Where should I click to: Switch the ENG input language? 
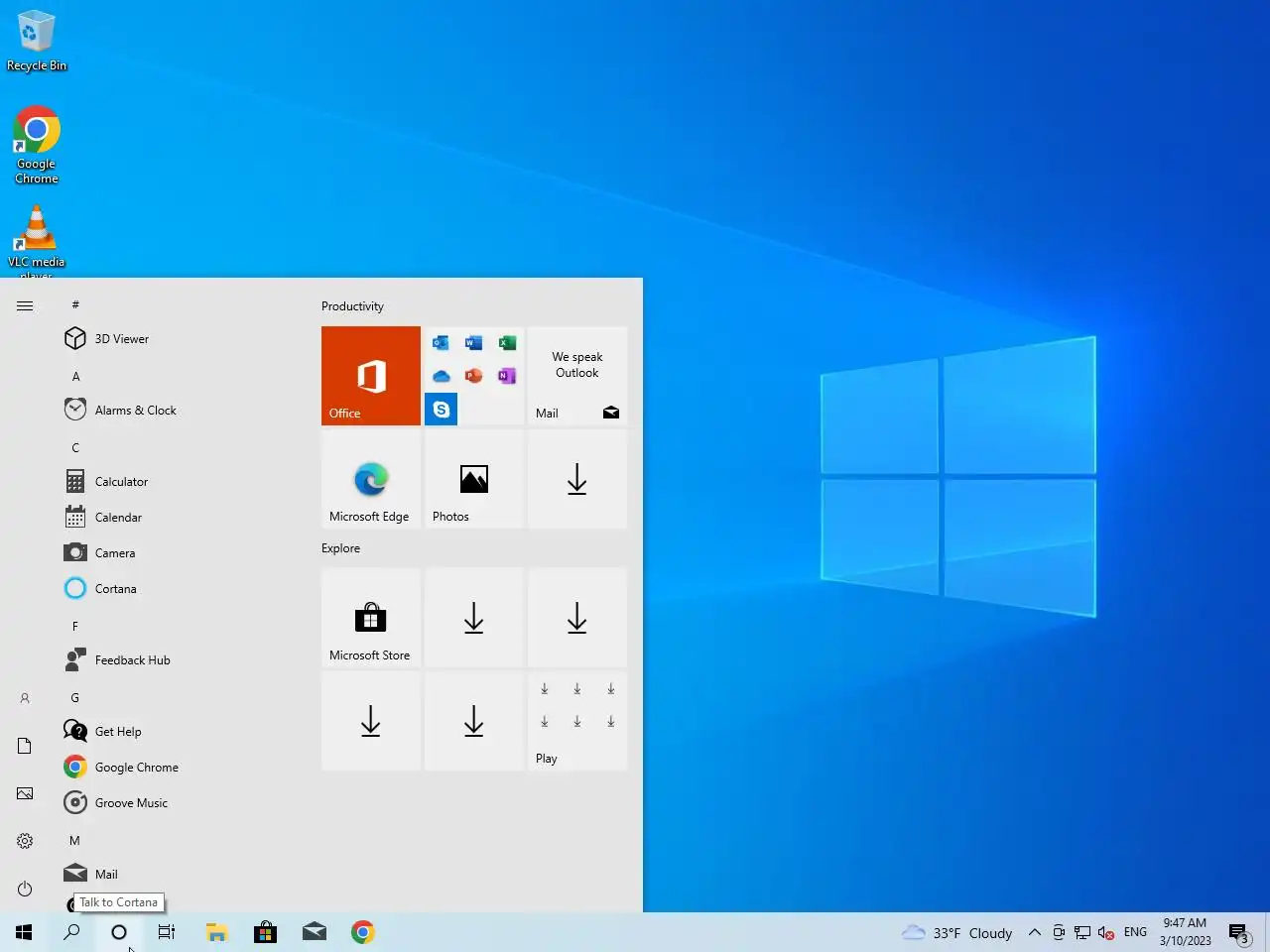(x=1135, y=932)
